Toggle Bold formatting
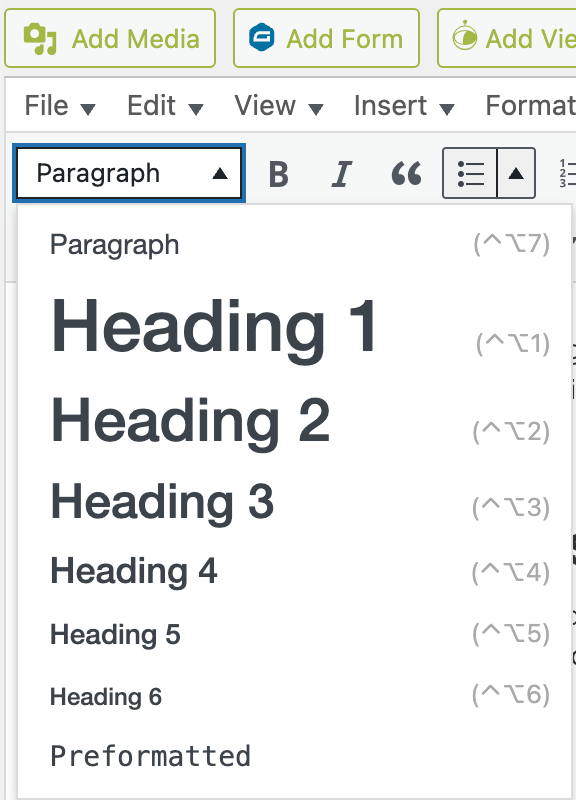 (x=278, y=172)
